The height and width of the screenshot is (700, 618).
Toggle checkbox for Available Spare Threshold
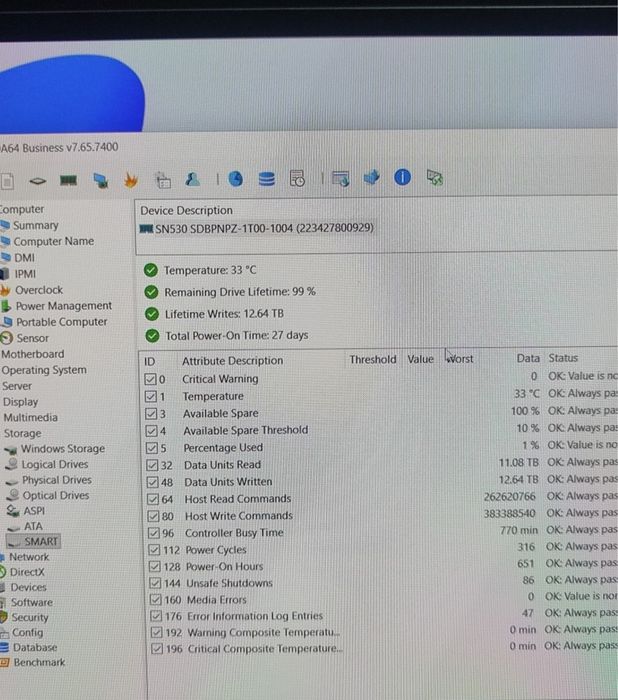click(151, 431)
